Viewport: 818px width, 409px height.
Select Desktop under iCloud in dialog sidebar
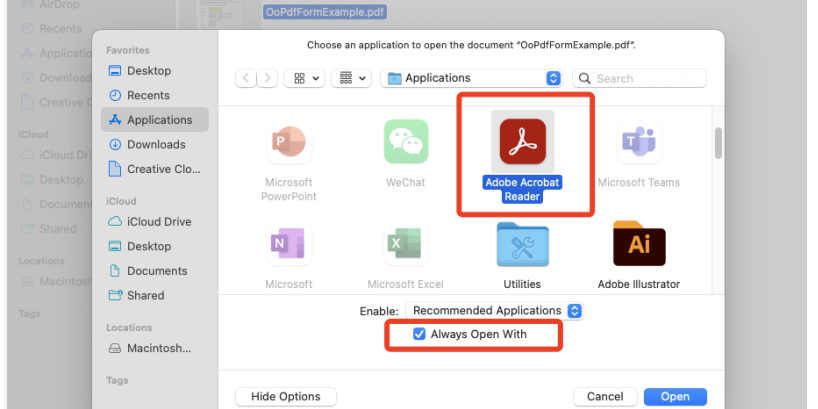[x=155, y=246]
